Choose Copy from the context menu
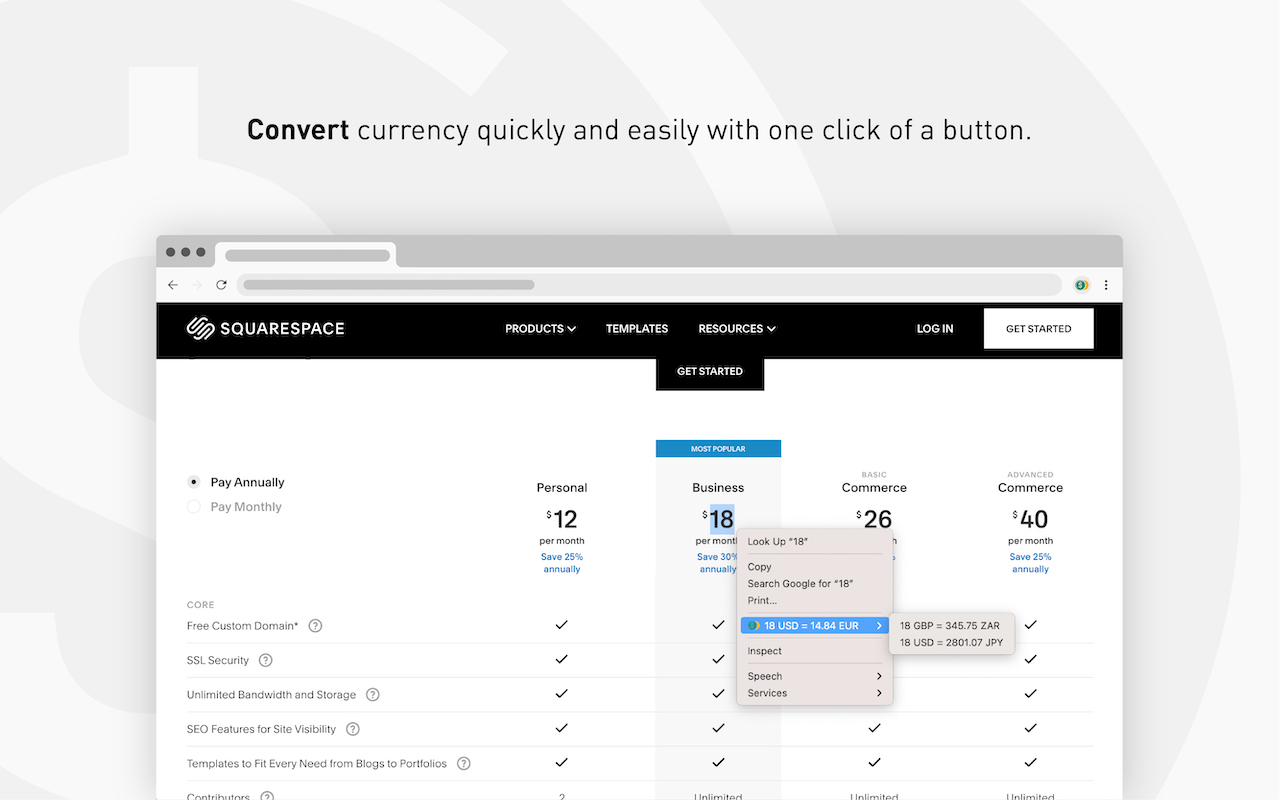Image resolution: width=1280 pixels, height=800 pixels. pyautogui.click(x=759, y=566)
